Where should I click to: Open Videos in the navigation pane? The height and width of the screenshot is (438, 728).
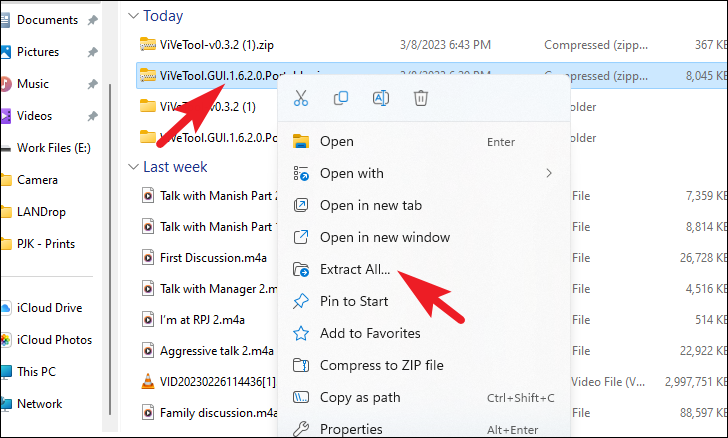(34, 116)
